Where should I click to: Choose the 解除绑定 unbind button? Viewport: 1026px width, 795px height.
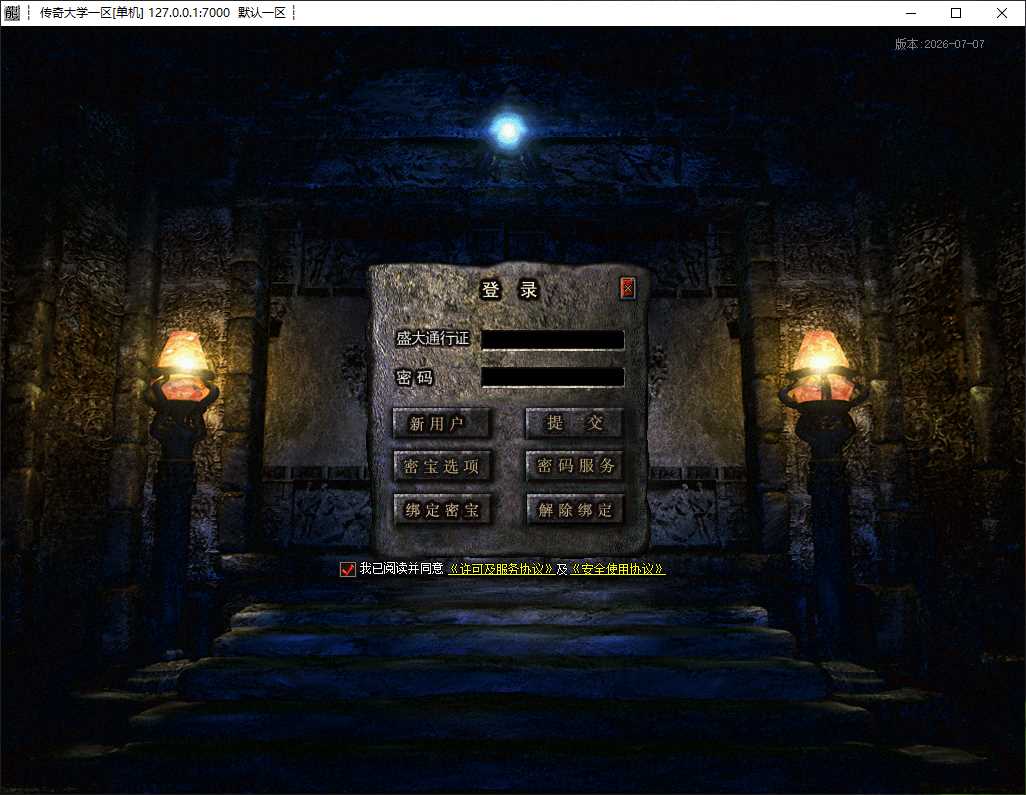point(575,509)
